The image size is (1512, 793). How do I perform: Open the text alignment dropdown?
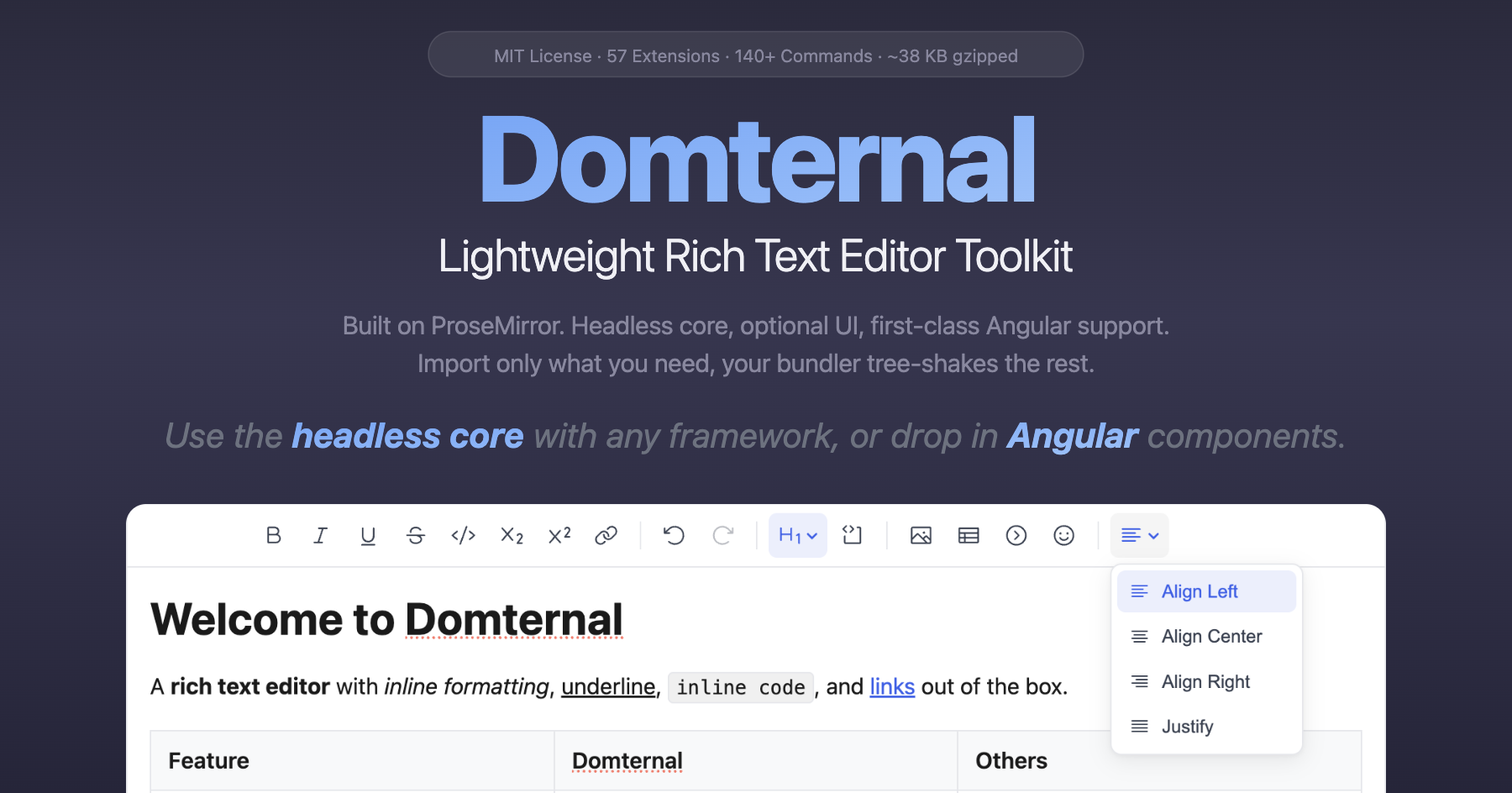[x=1139, y=535]
